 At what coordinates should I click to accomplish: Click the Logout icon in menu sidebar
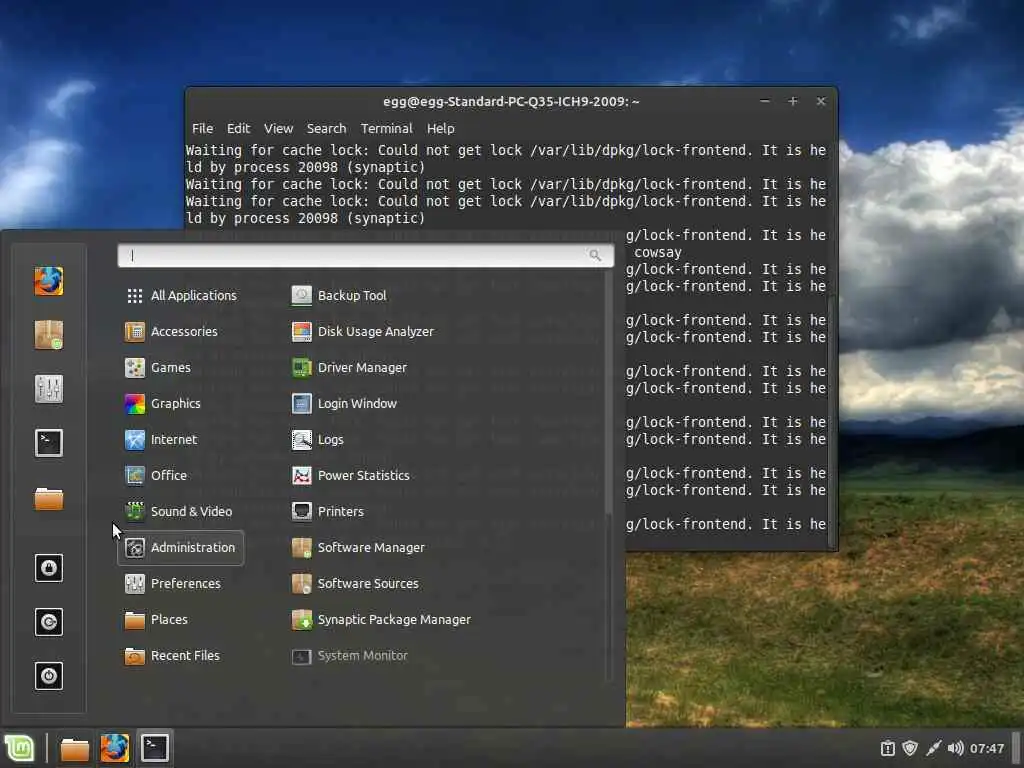49,622
